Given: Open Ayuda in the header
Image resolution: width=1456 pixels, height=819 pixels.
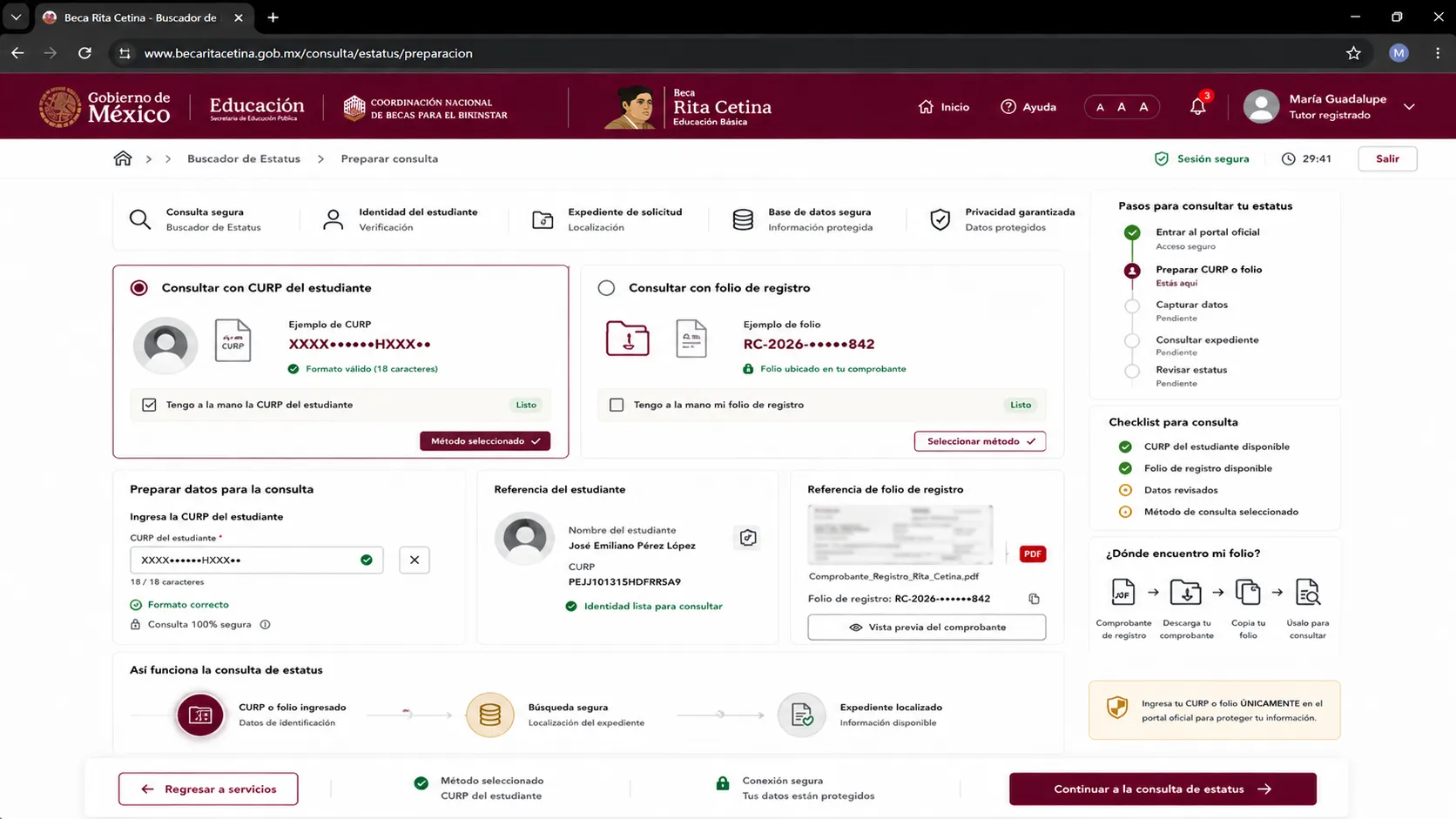Looking at the screenshot, I should pos(1028,107).
